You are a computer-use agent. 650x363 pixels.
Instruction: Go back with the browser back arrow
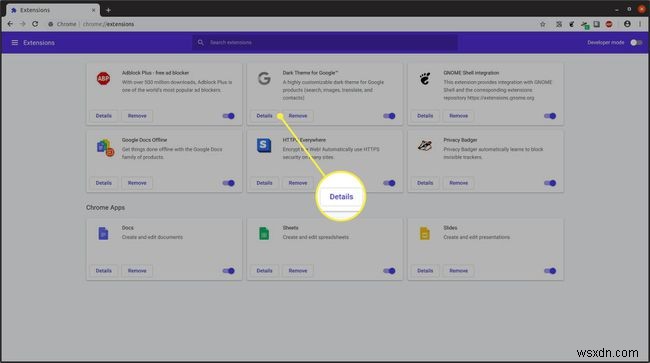(x=10, y=24)
